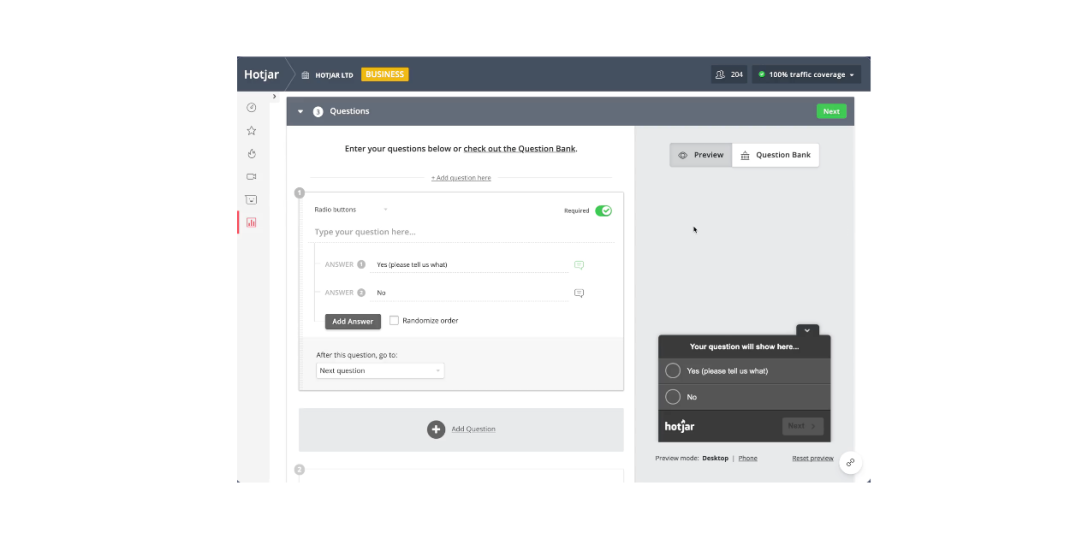Click the 'After this question, go to:' label
The width and height of the screenshot is (1082, 533).
[357, 355]
